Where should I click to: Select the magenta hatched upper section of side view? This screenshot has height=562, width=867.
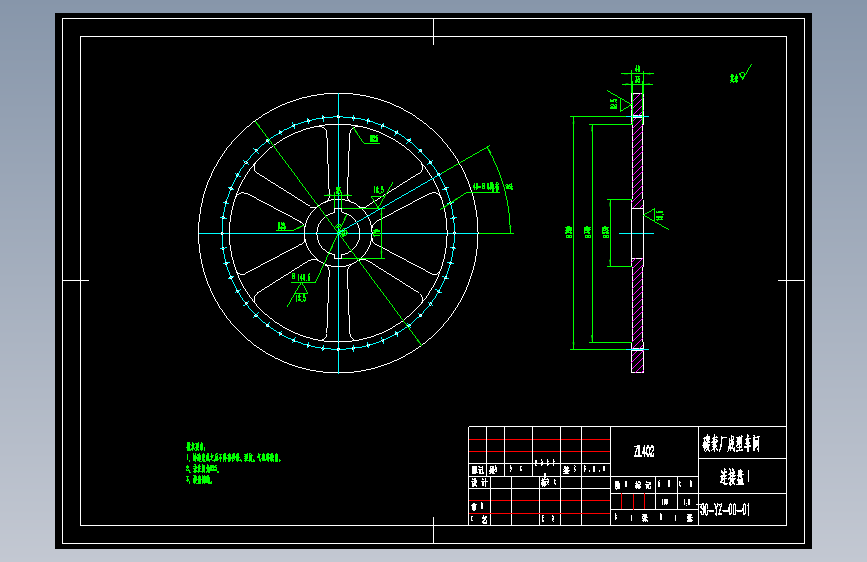point(638,150)
